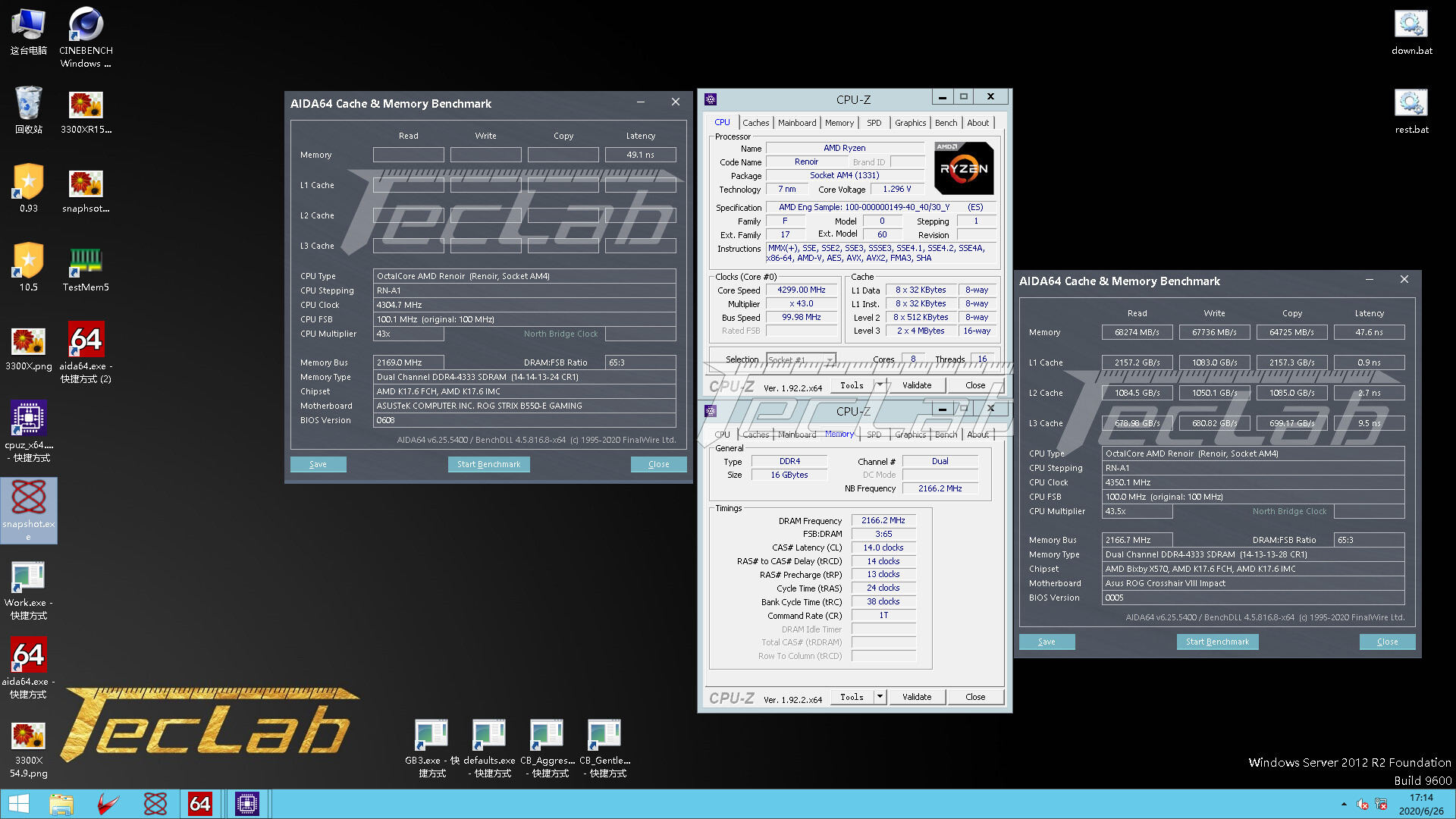Switch to SPD tab in upper CPU-Z

point(874,123)
